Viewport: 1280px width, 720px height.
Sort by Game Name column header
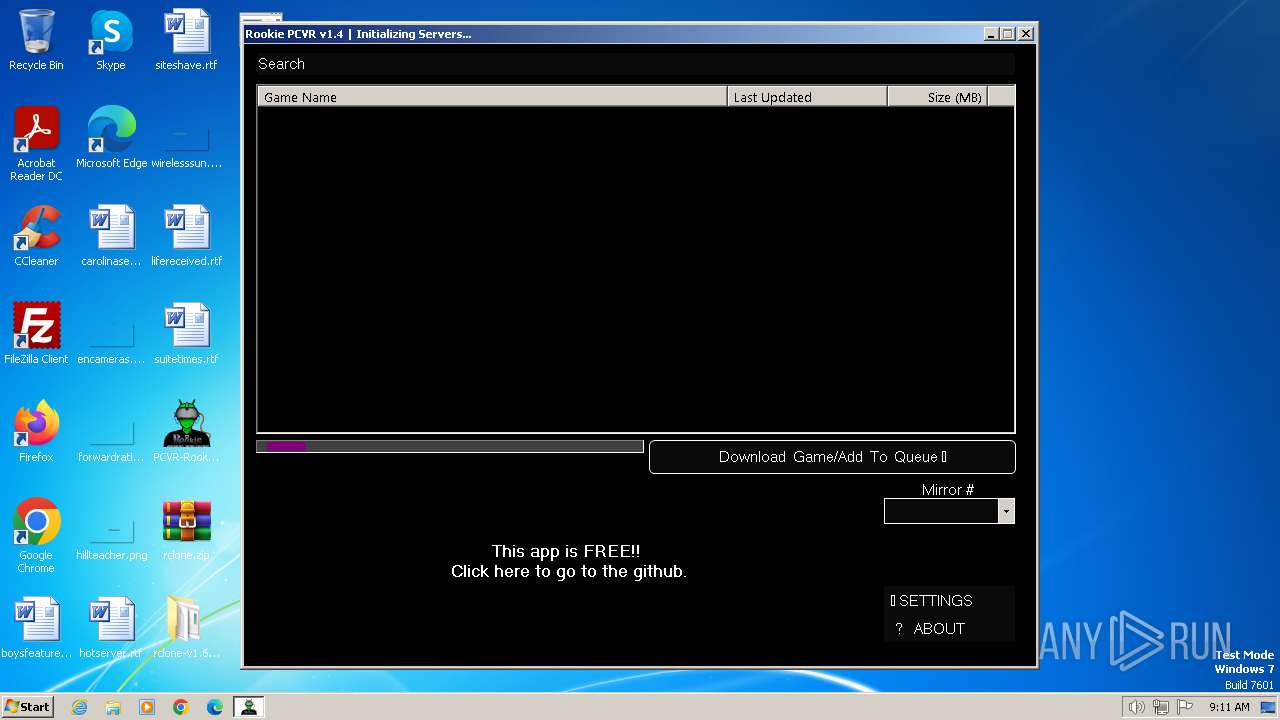pos(492,97)
